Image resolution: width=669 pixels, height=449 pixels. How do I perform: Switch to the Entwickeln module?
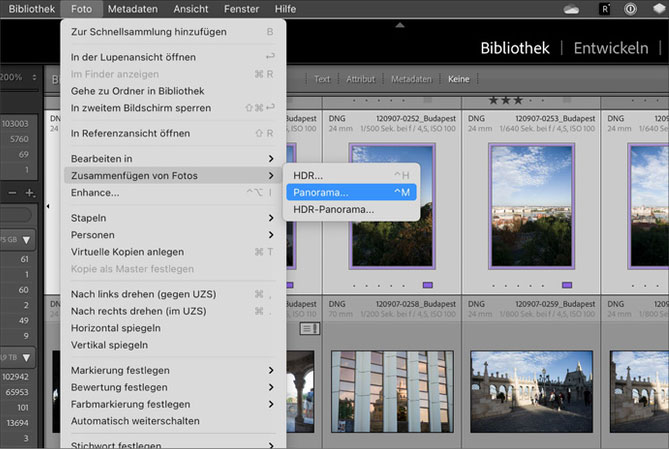click(x=611, y=48)
